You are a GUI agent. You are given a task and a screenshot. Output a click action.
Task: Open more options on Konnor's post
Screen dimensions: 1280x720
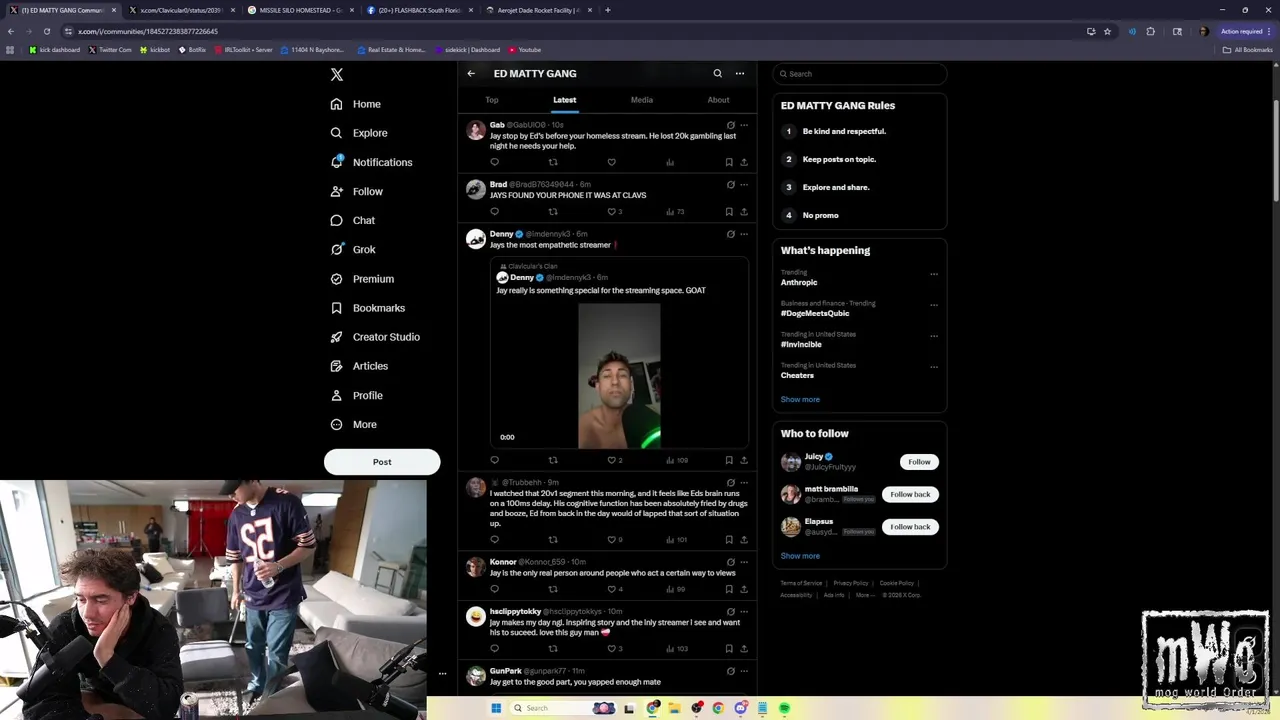[743, 562]
